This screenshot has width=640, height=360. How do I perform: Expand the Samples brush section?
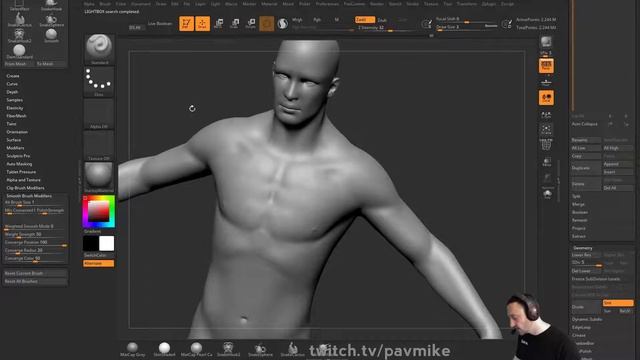coord(14,100)
